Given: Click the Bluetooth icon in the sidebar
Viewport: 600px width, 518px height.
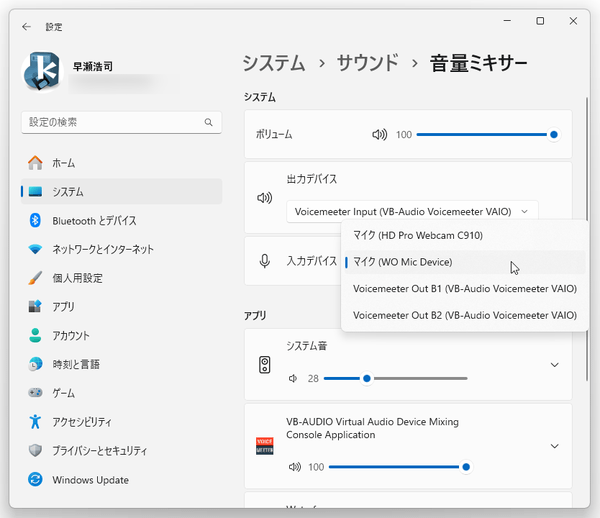Looking at the screenshot, I should point(35,221).
